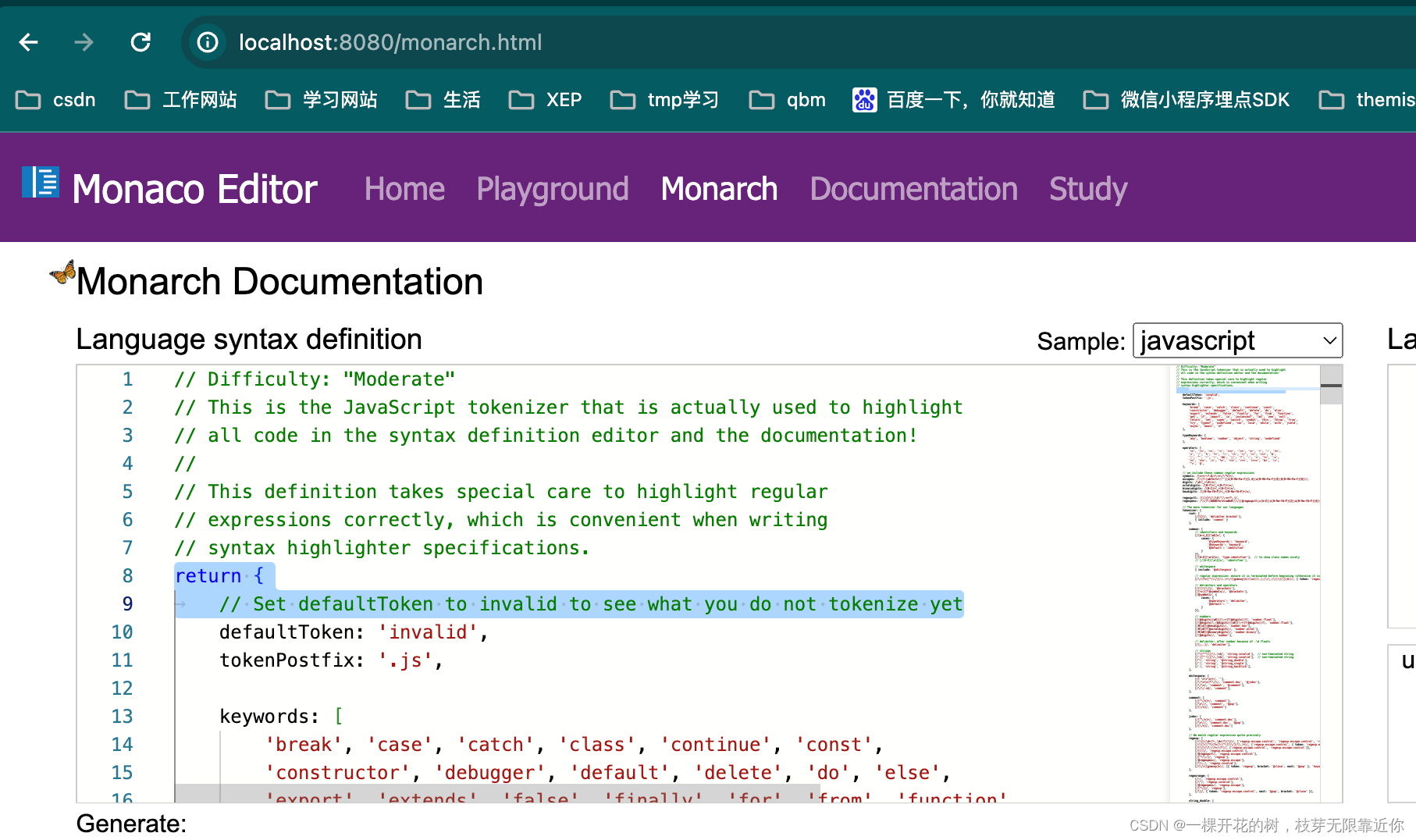
Task: Switch to the Documentation section
Action: pyautogui.click(x=913, y=188)
